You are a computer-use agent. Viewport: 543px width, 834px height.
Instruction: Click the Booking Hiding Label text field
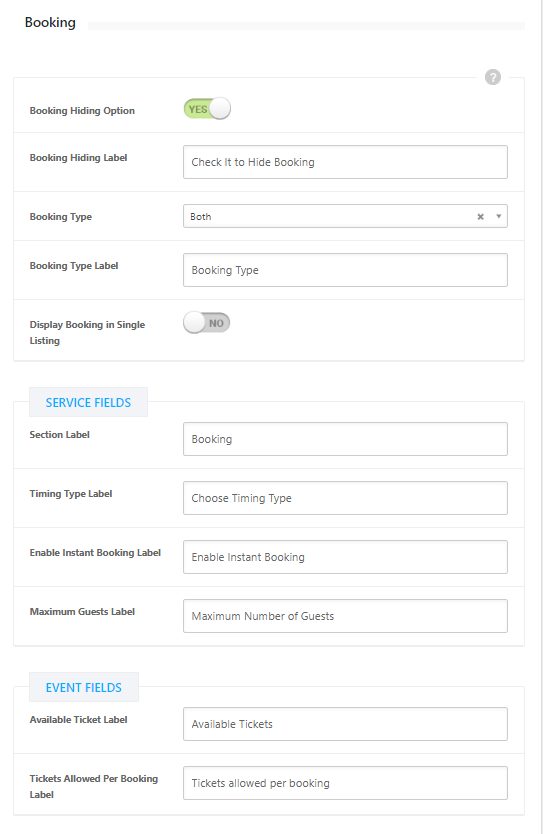(345, 162)
